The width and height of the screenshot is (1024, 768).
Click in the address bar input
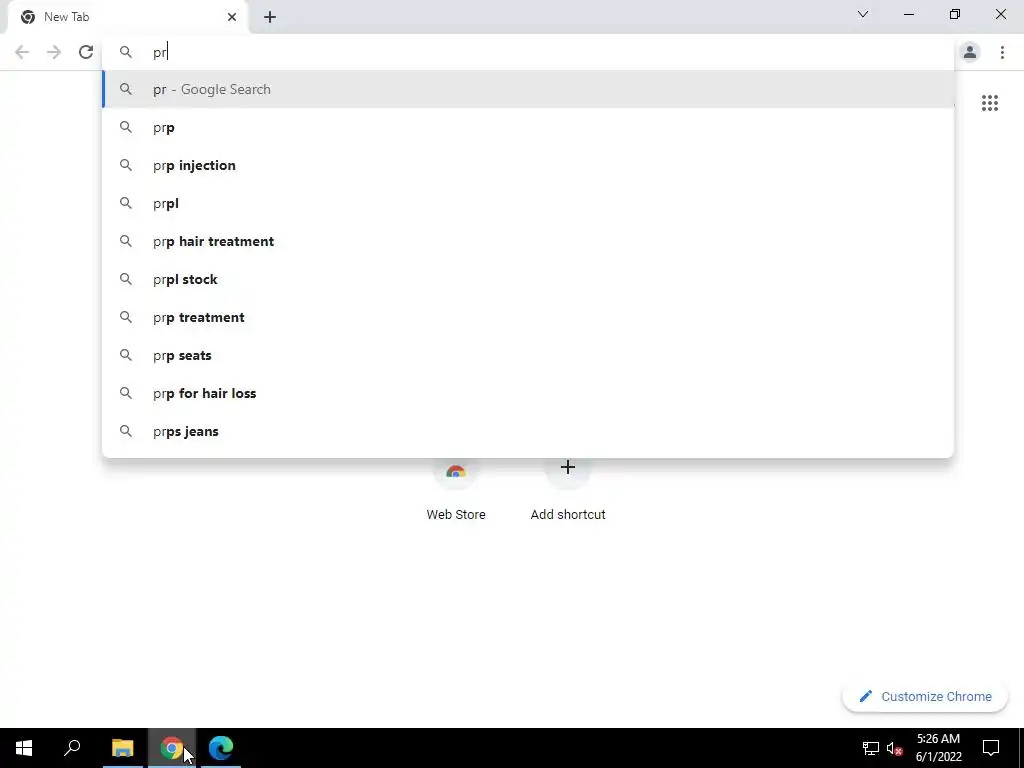529,52
